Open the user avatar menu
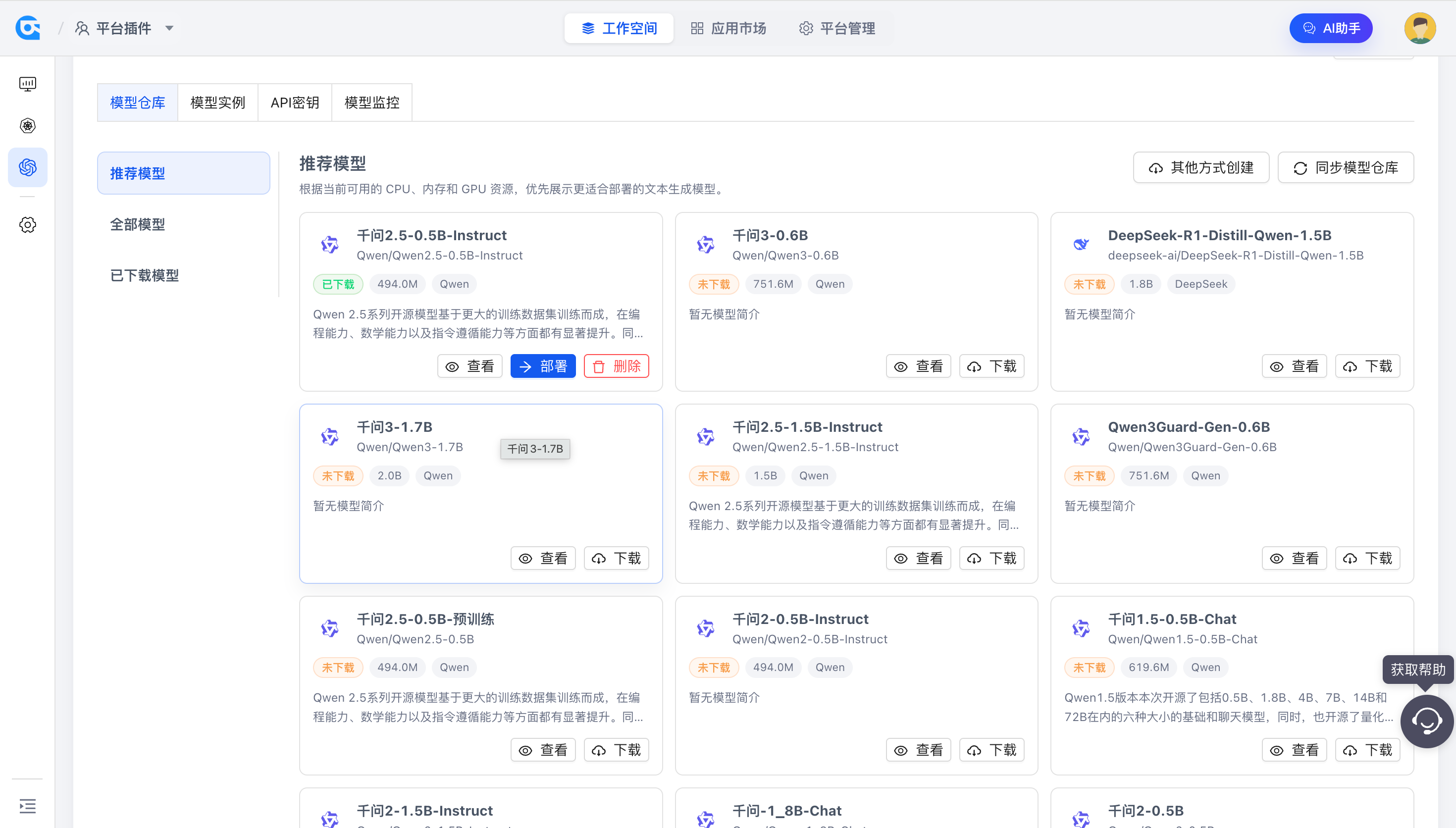 (x=1420, y=28)
